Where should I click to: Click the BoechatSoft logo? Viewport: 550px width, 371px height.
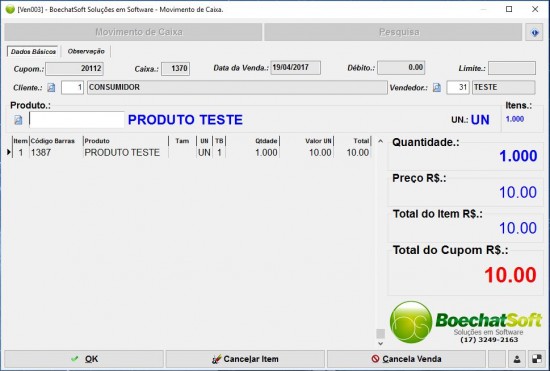point(466,323)
